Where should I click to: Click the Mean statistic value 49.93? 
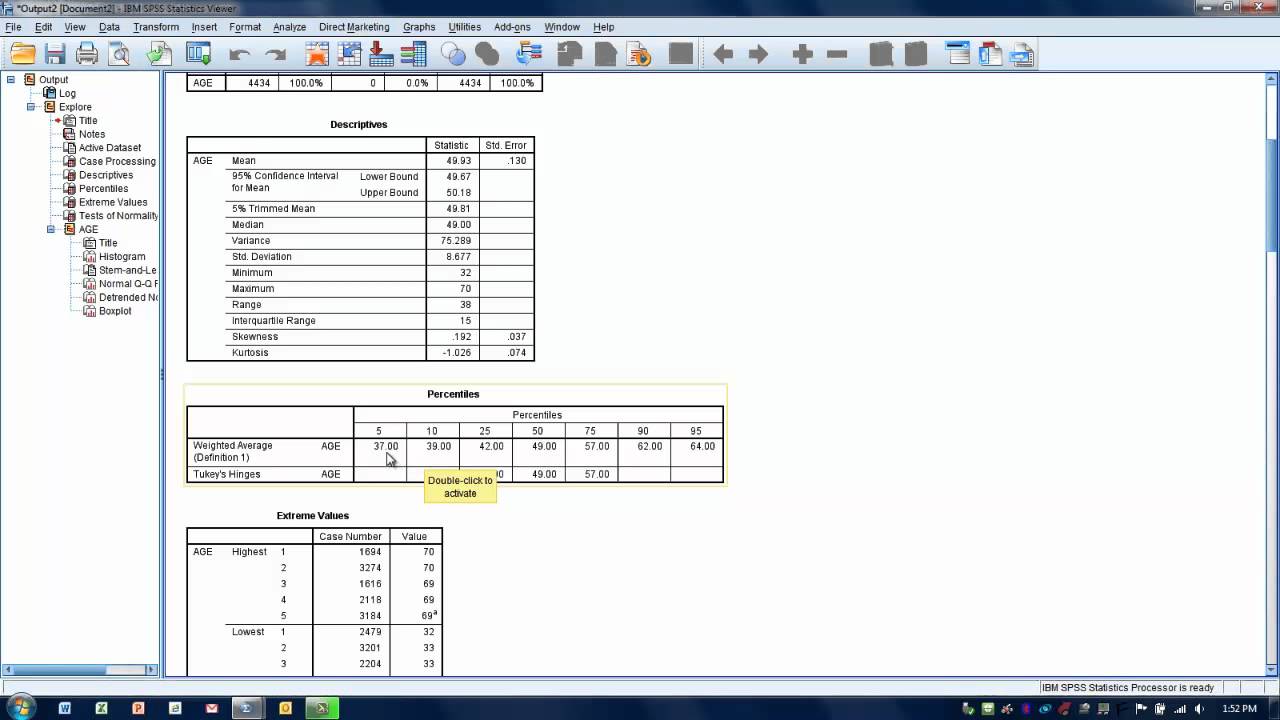point(458,160)
